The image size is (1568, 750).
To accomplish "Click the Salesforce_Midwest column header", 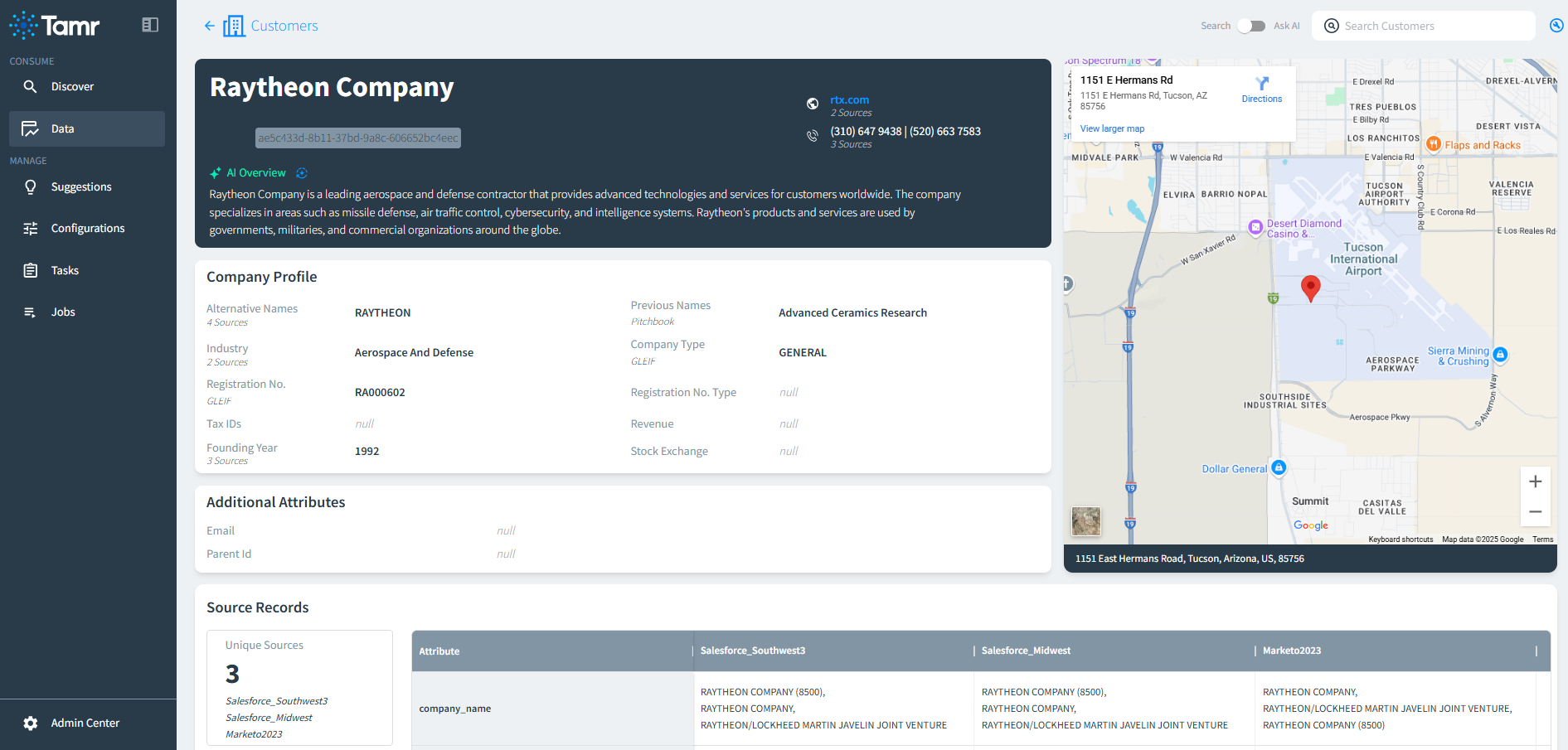I will (x=1115, y=651).
